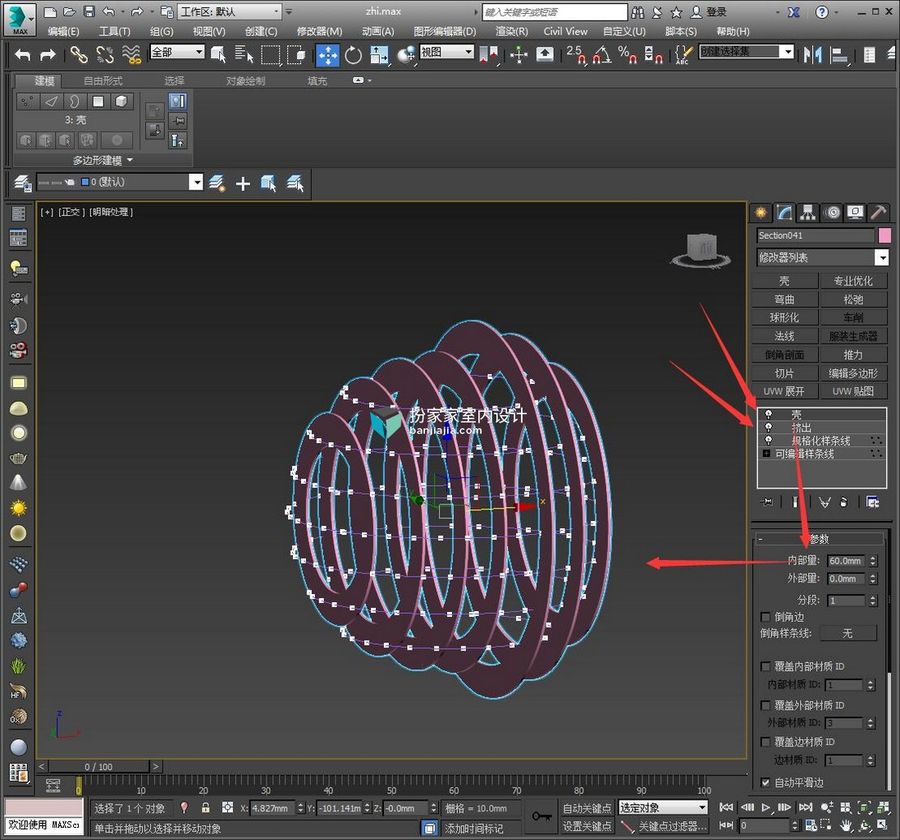The image size is (900, 840).
Task: Click the 设置关键点 button
Action: click(x=587, y=826)
